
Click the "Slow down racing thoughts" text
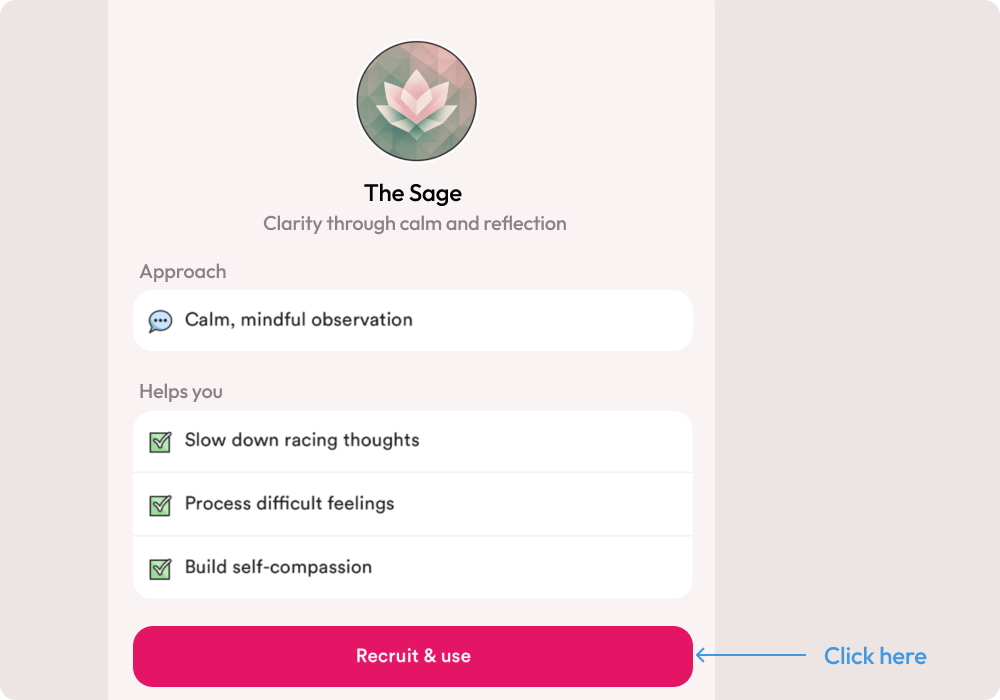point(302,440)
